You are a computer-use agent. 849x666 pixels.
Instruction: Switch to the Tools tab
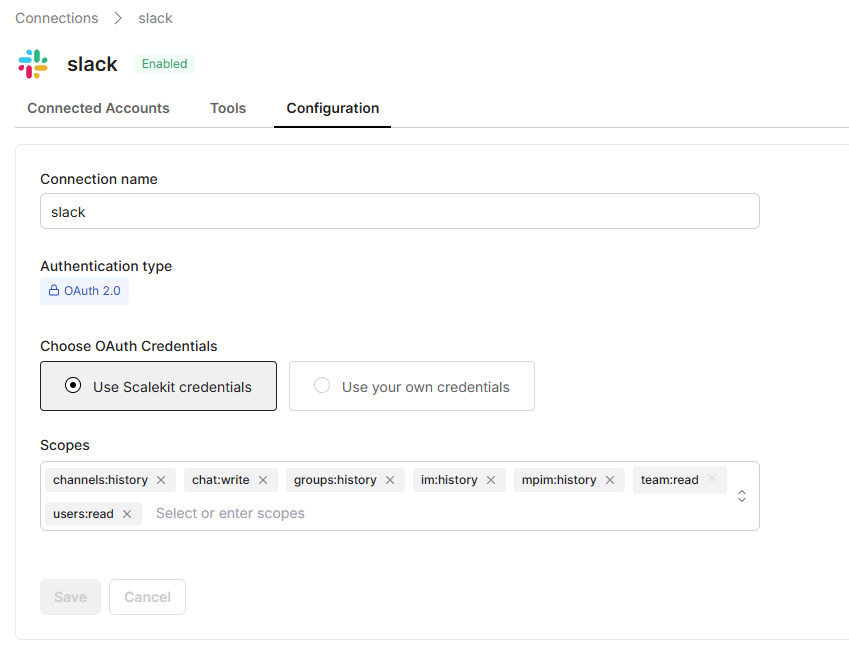tap(228, 108)
